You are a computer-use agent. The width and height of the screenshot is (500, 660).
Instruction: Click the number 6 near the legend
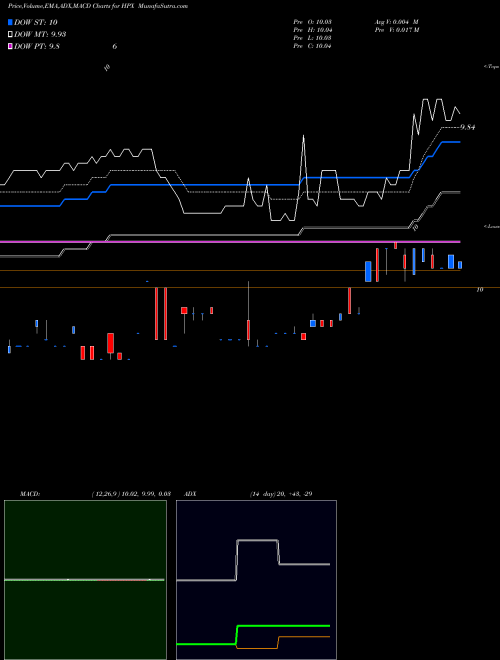[x=114, y=46]
